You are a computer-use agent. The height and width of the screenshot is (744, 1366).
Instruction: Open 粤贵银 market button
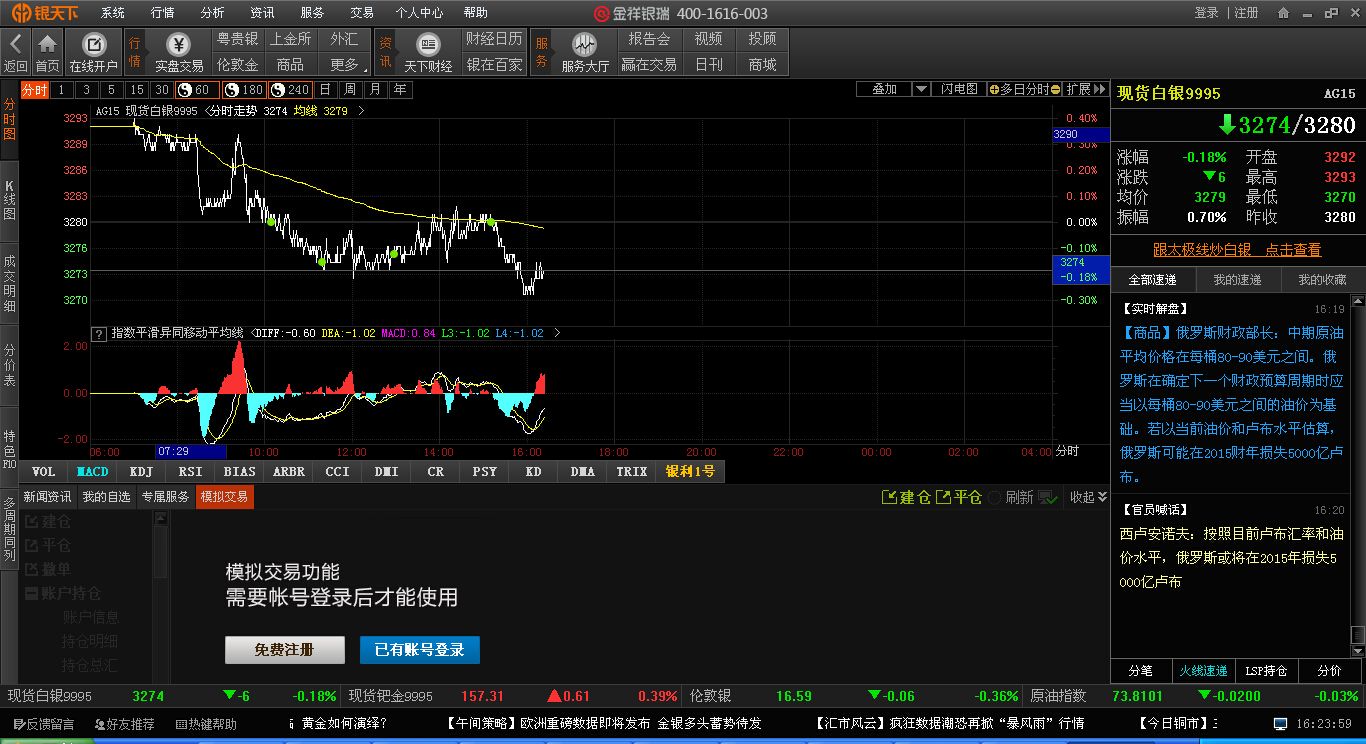[238, 39]
